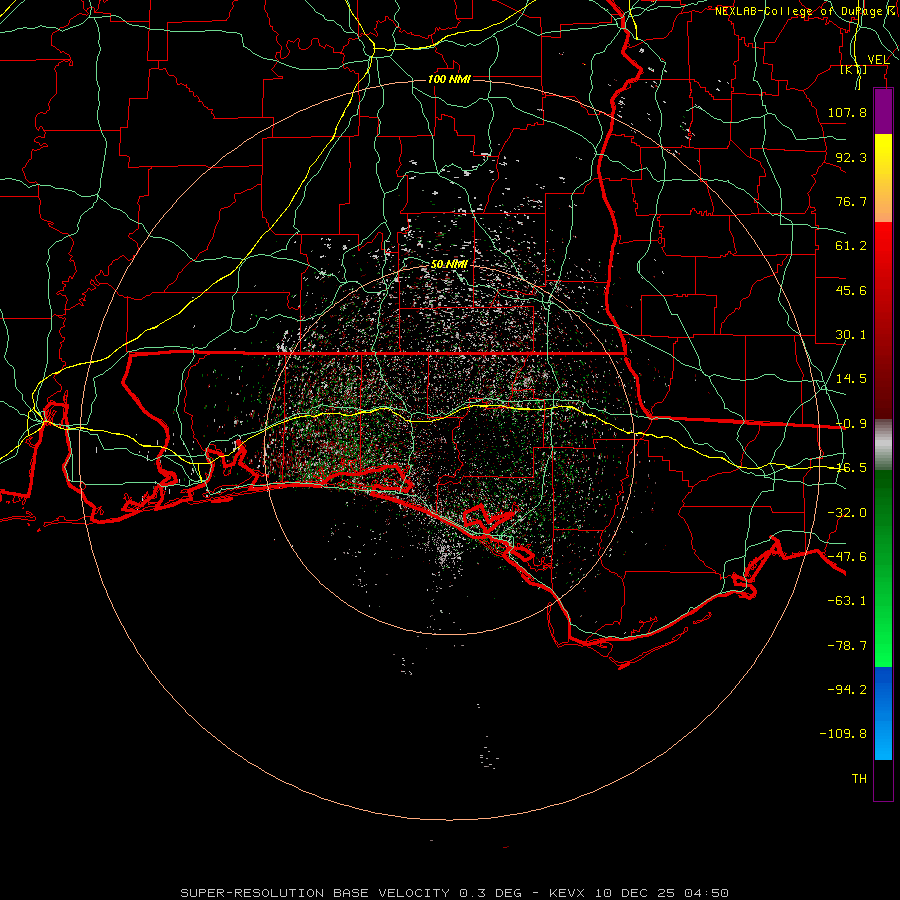Click the "45.6" scale value
This screenshot has height=900, width=900.
(x=851, y=290)
